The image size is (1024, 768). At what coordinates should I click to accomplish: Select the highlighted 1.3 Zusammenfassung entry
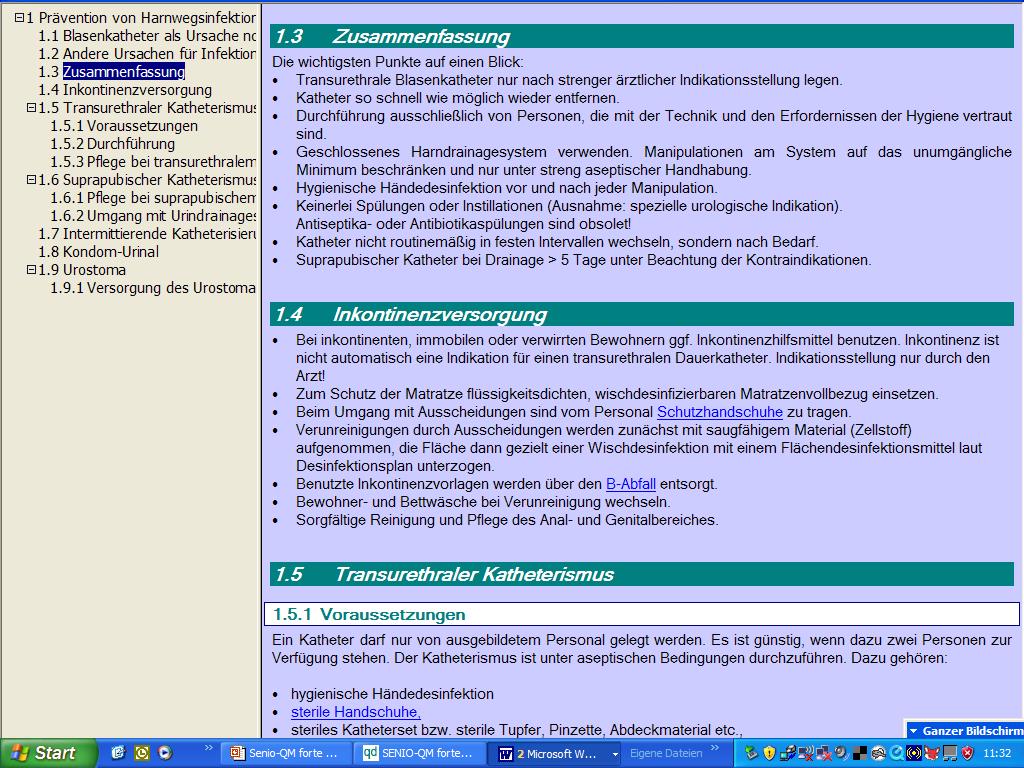(123, 72)
